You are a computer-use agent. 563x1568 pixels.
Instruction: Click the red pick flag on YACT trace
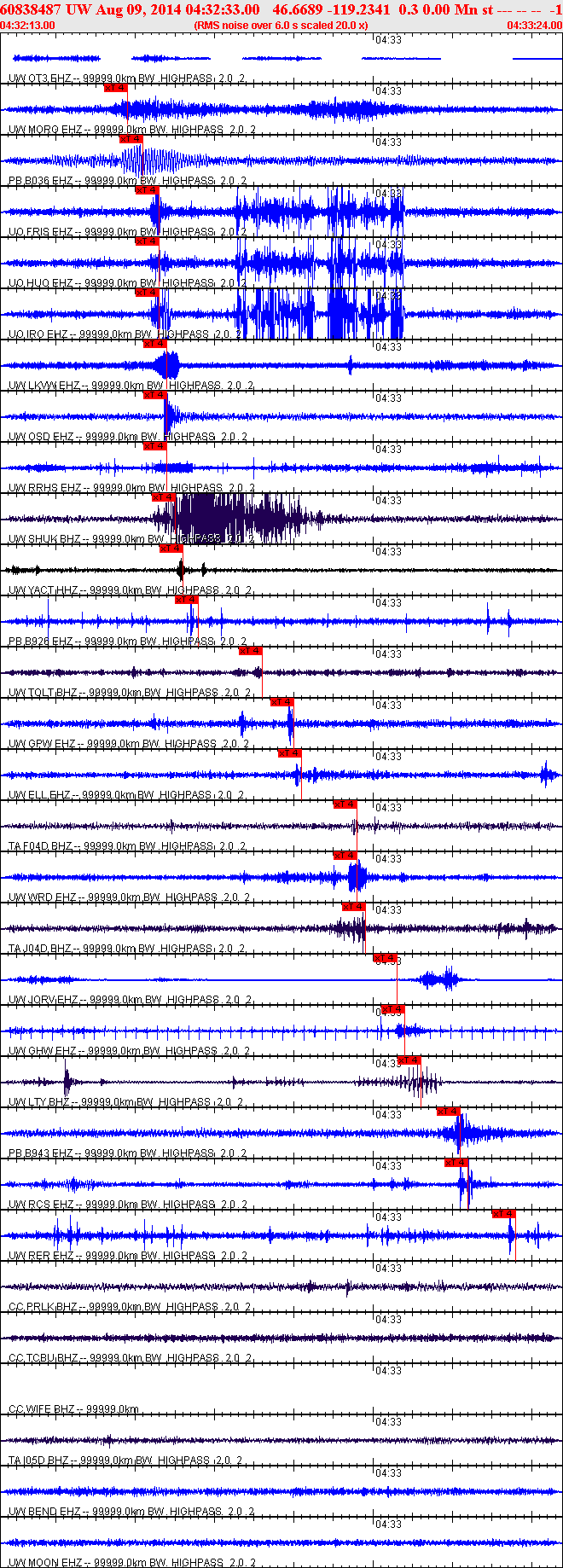click(171, 548)
